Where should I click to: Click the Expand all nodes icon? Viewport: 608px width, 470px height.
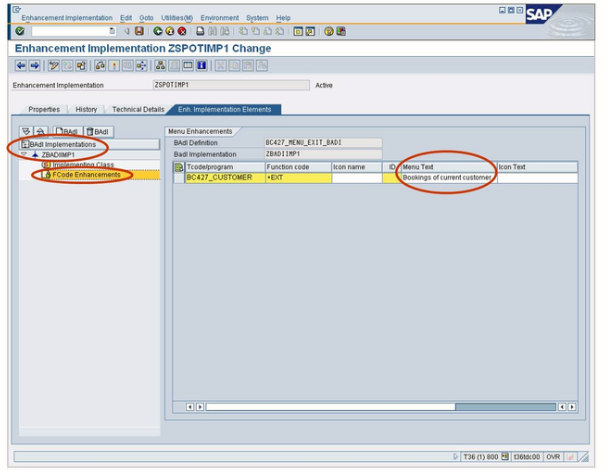pos(26,131)
